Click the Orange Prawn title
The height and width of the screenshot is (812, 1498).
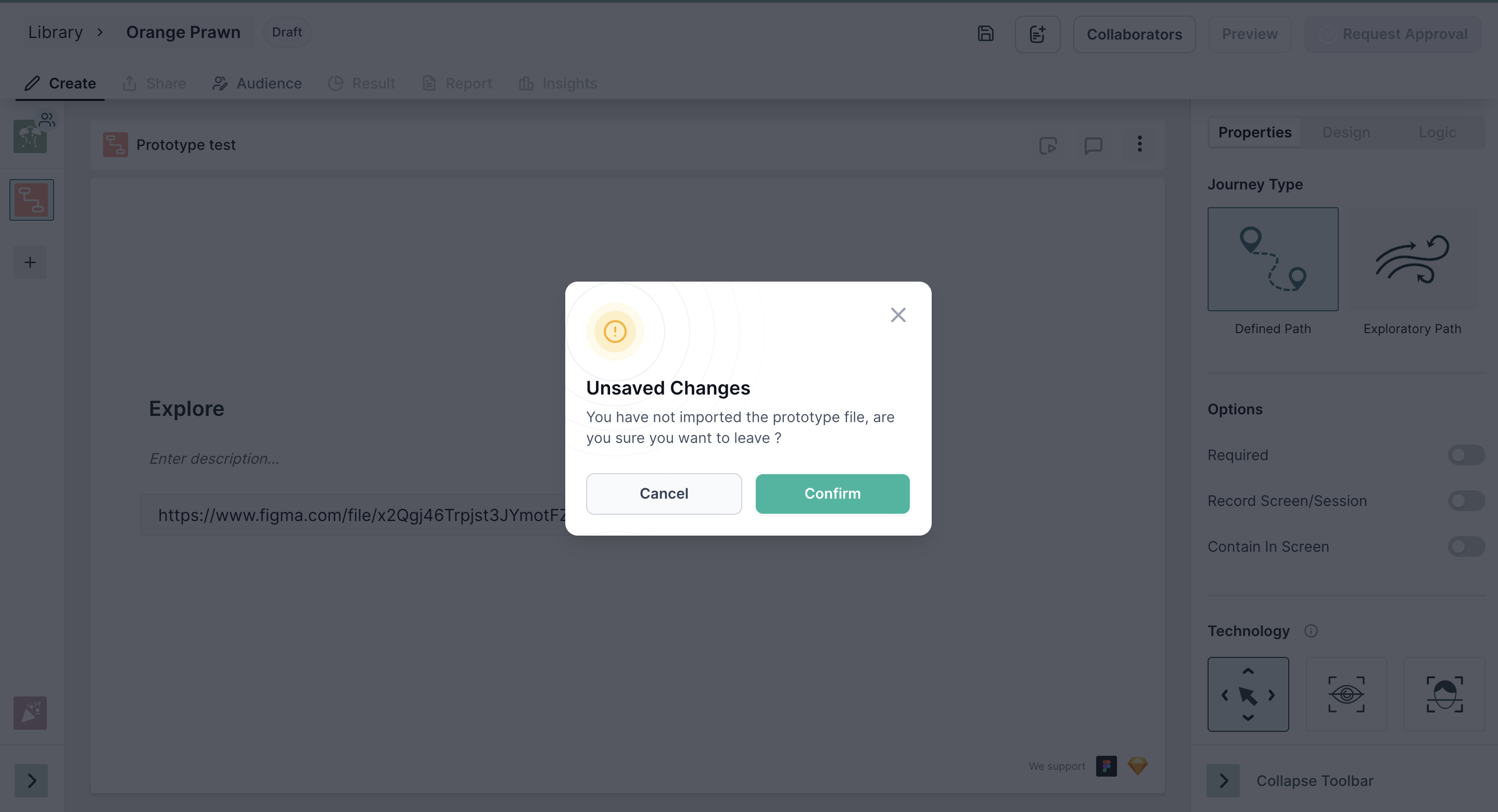183,32
